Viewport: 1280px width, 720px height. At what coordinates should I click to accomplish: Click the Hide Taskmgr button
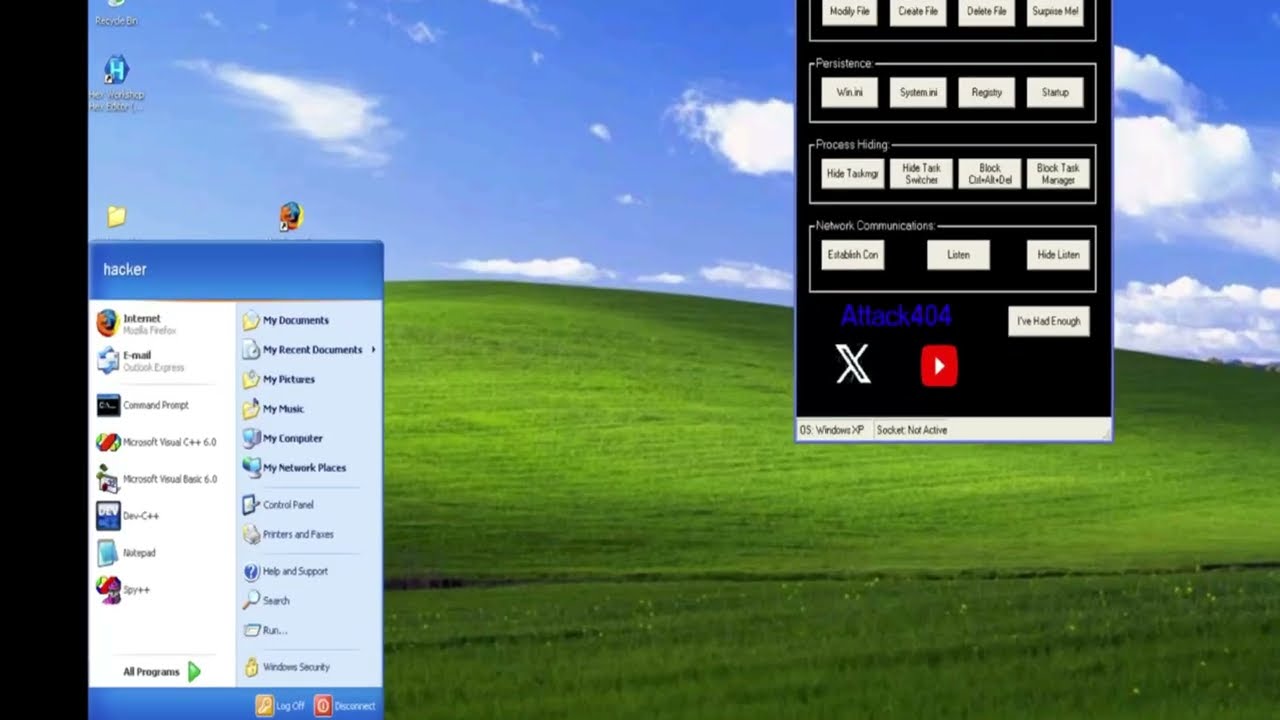coord(853,173)
